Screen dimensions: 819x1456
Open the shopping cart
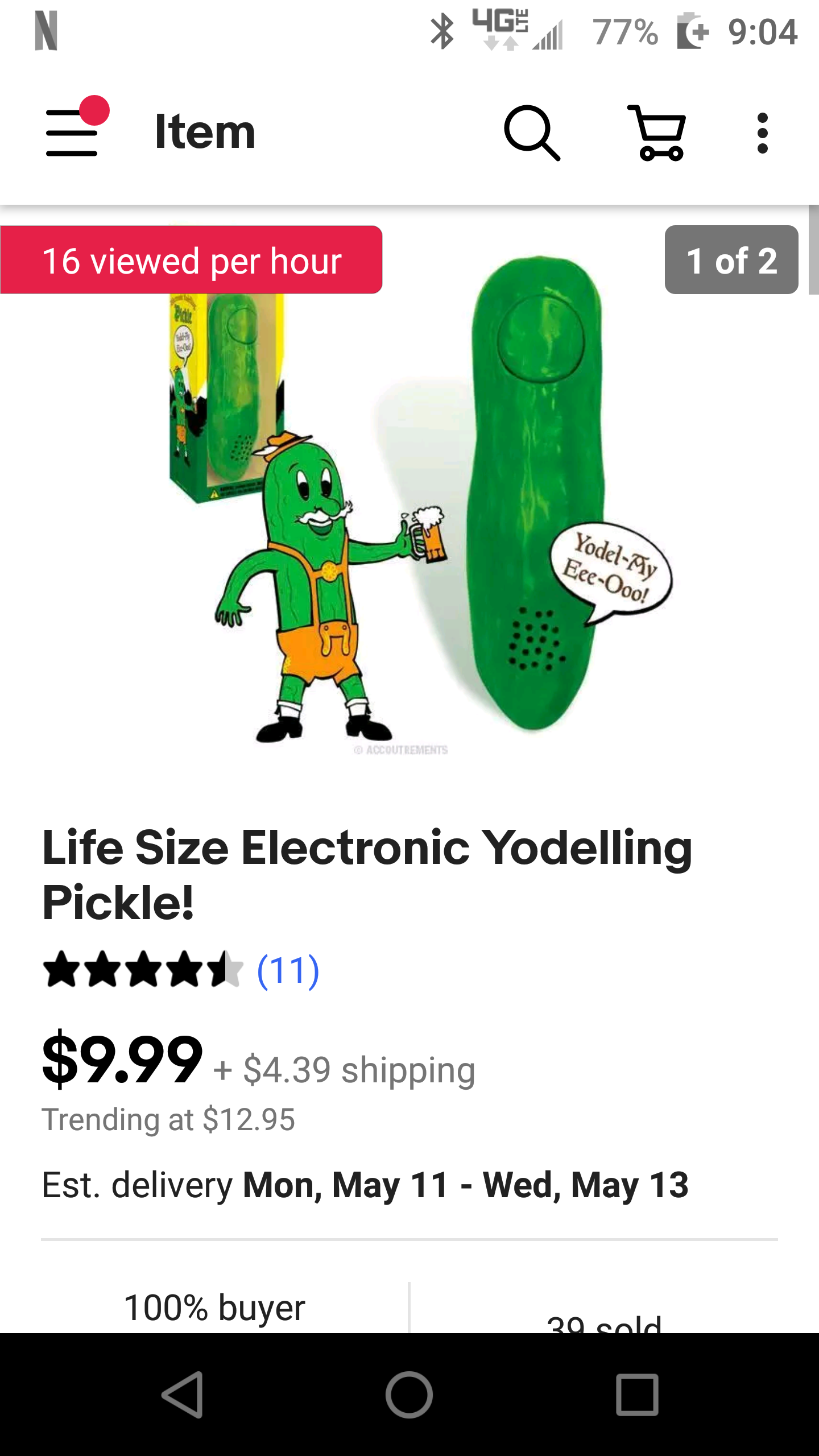[657, 133]
